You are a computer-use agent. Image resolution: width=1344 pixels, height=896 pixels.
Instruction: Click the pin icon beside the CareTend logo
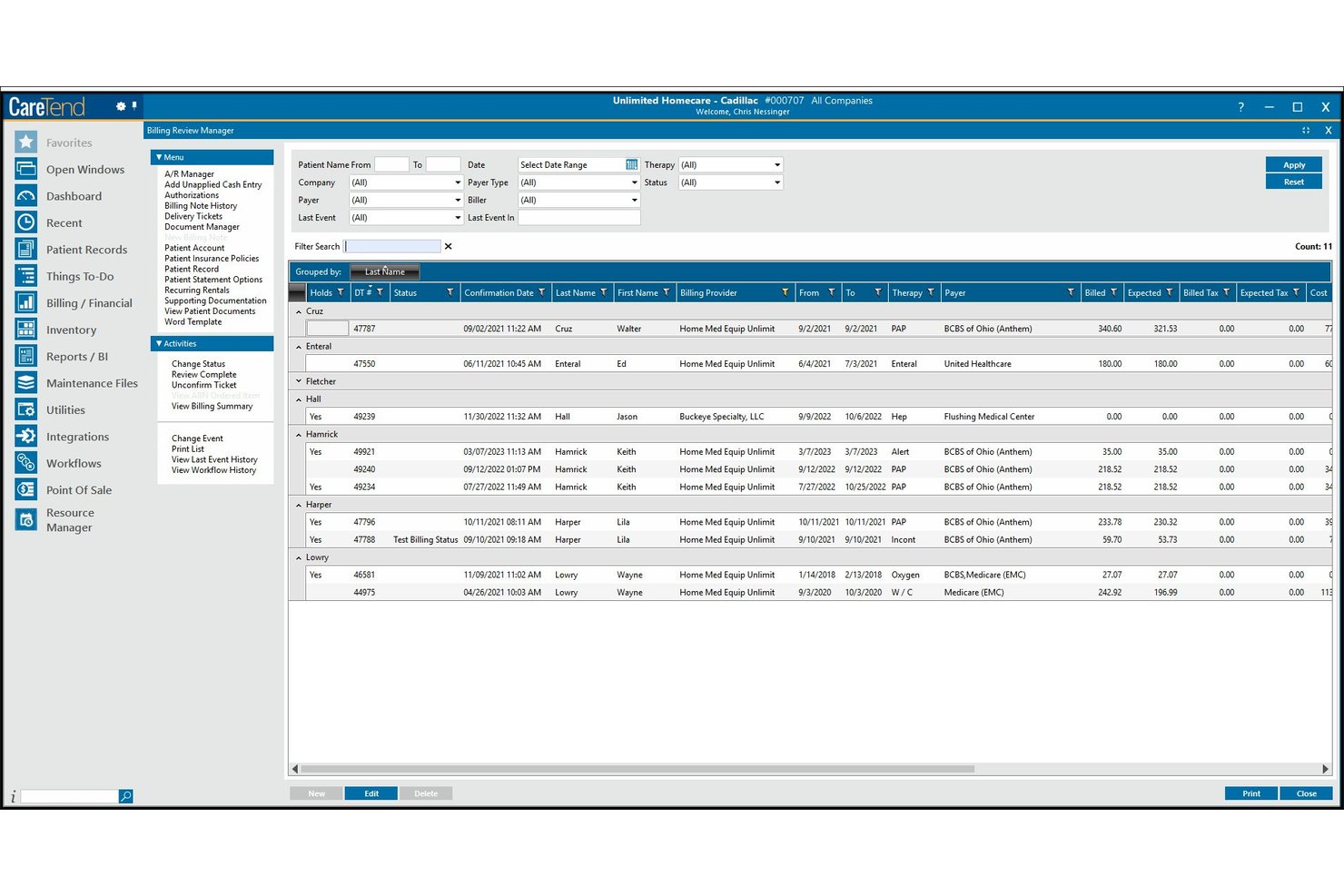[x=134, y=106]
